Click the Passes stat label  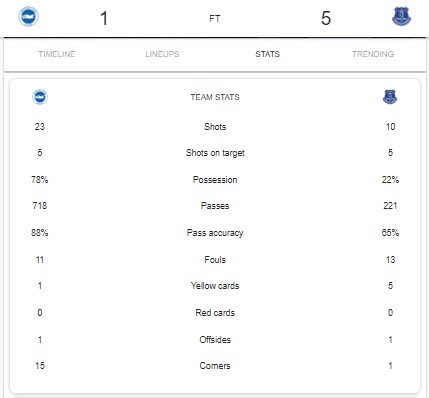tap(215, 206)
